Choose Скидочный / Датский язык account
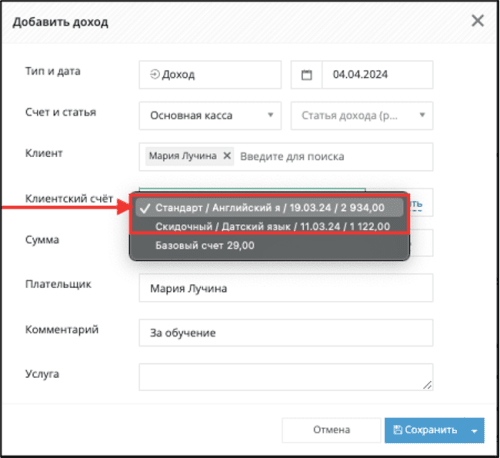 pos(269,227)
